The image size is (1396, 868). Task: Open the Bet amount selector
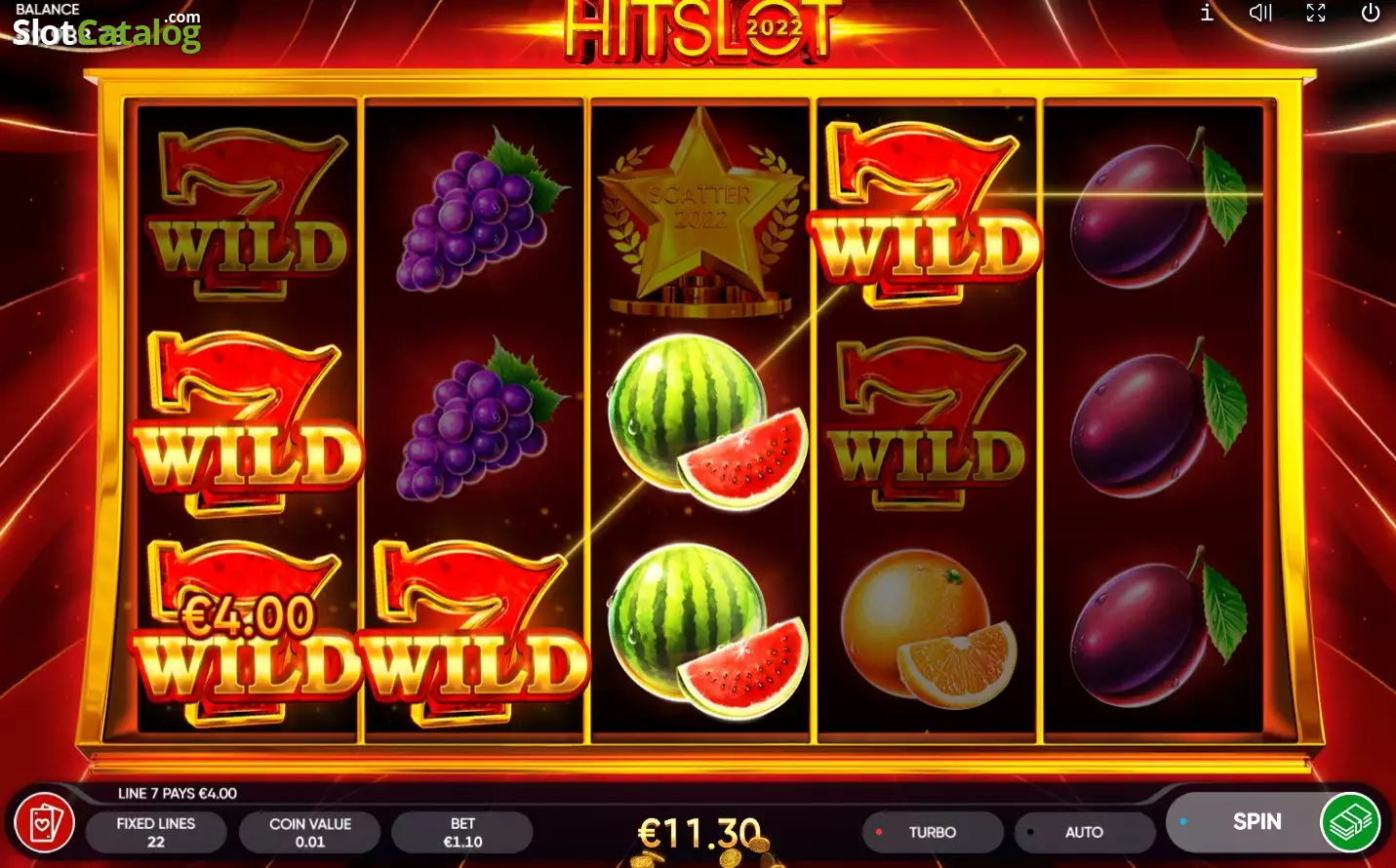[x=462, y=832]
